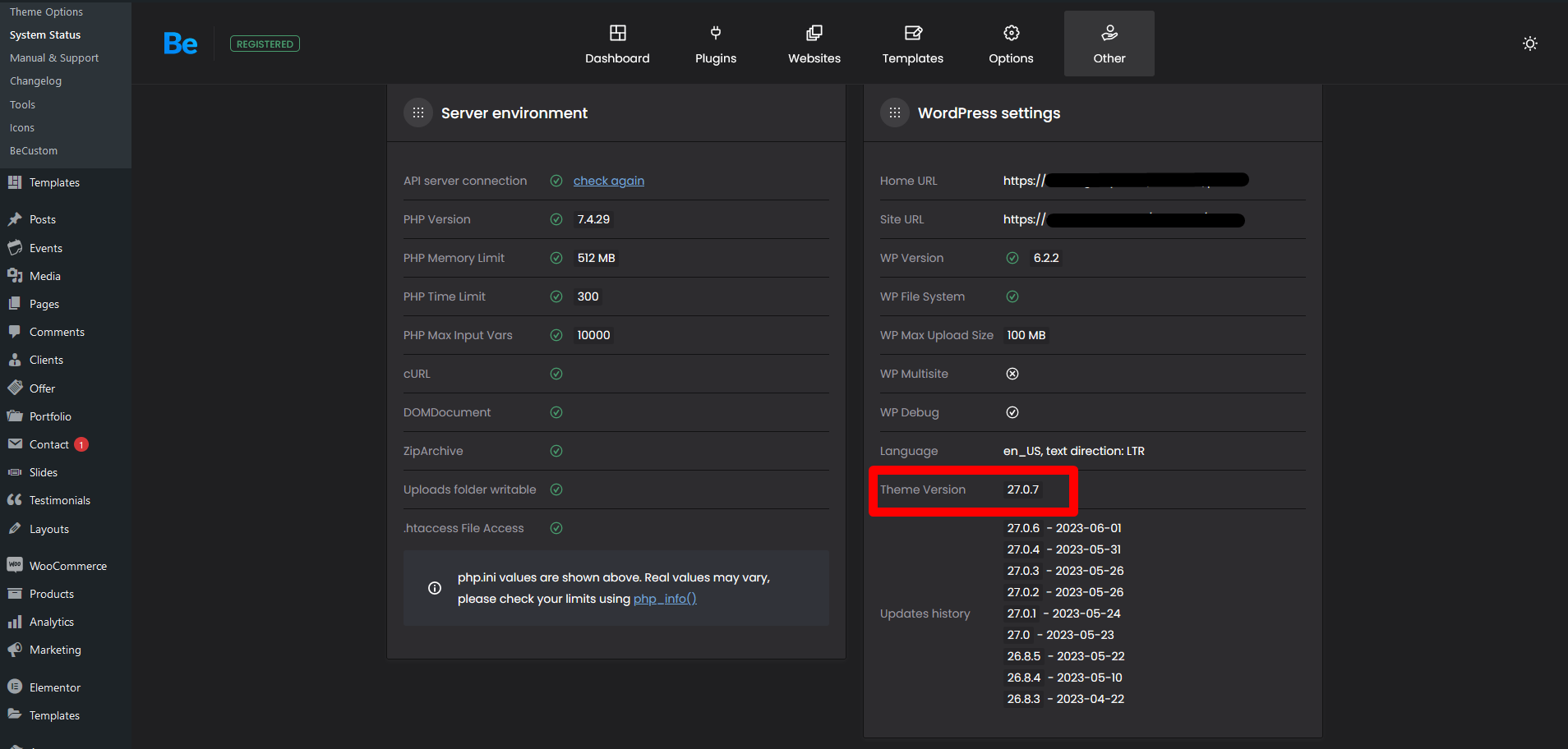Screen dimensions: 1568x749
Task: Click the API server connection check icon
Action: [556, 181]
